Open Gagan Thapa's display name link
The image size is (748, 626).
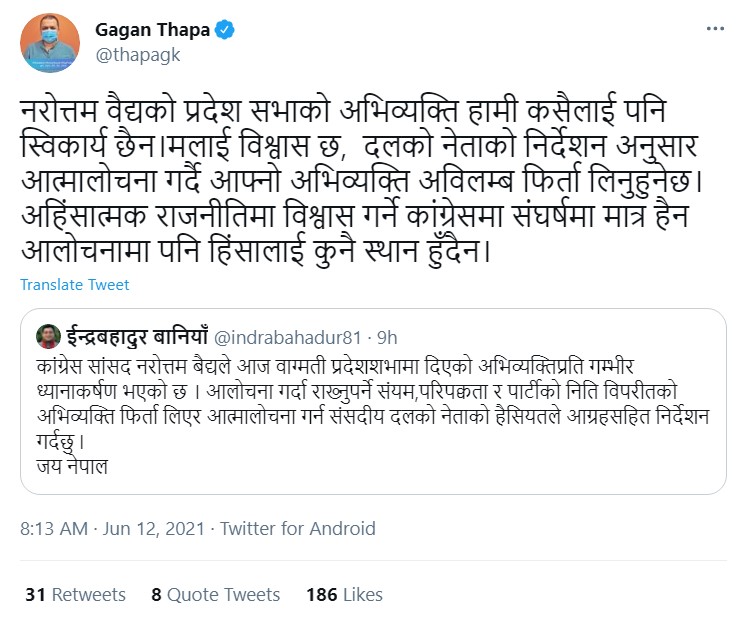coord(152,30)
